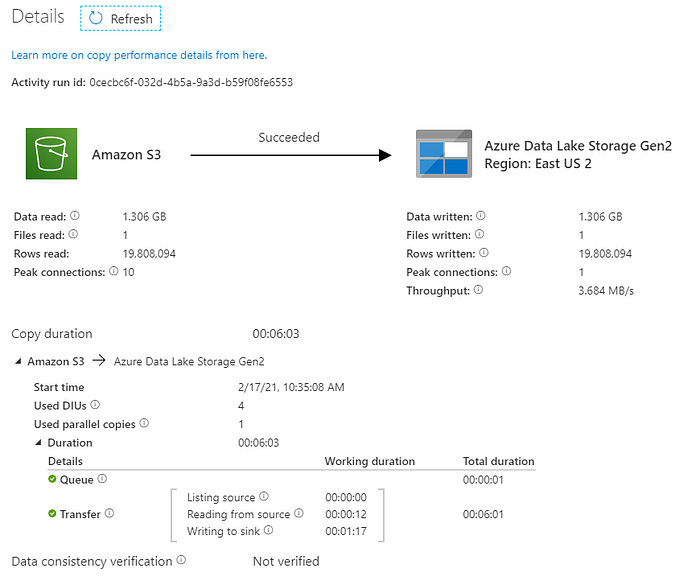Click the info icon next to Files read
679x581 pixels.
pyautogui.click(x=73, y=234)
